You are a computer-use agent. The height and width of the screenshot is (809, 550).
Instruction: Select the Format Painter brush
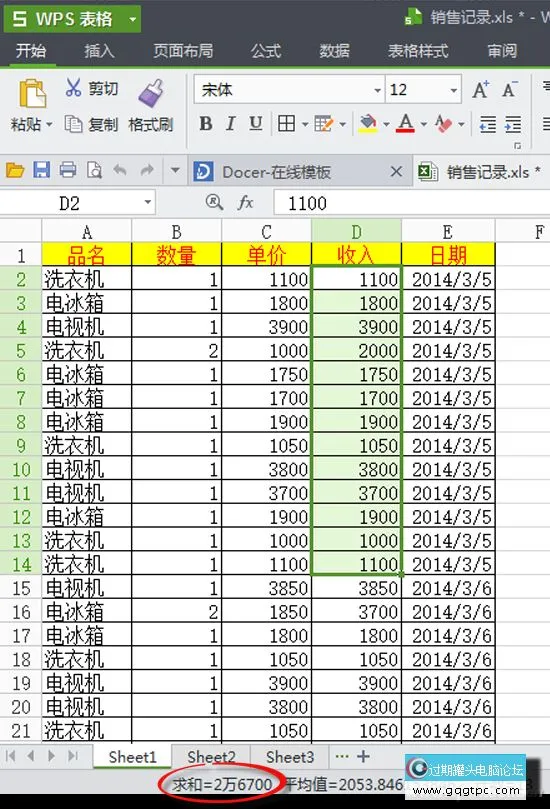(151, 93)
